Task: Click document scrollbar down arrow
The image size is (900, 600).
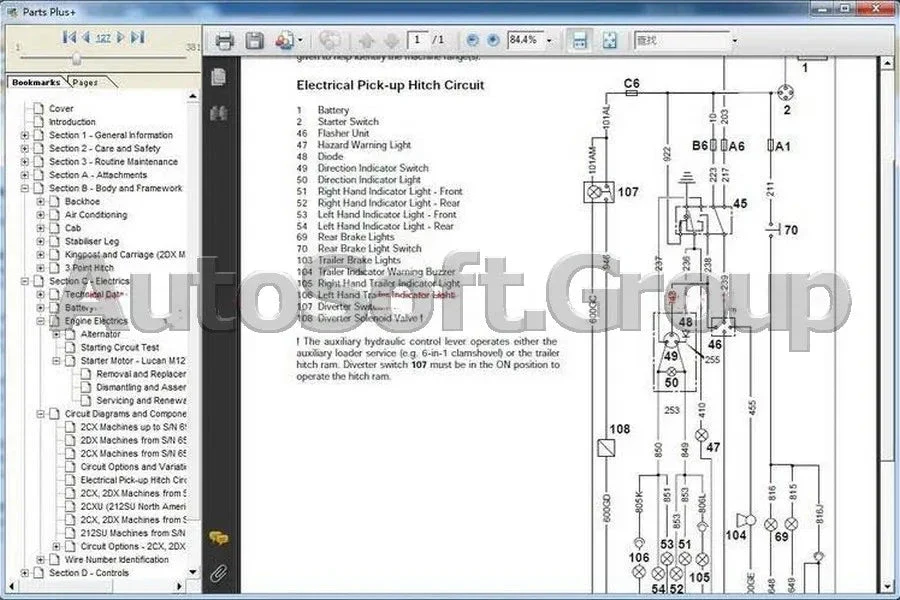Action: point(887,587)
